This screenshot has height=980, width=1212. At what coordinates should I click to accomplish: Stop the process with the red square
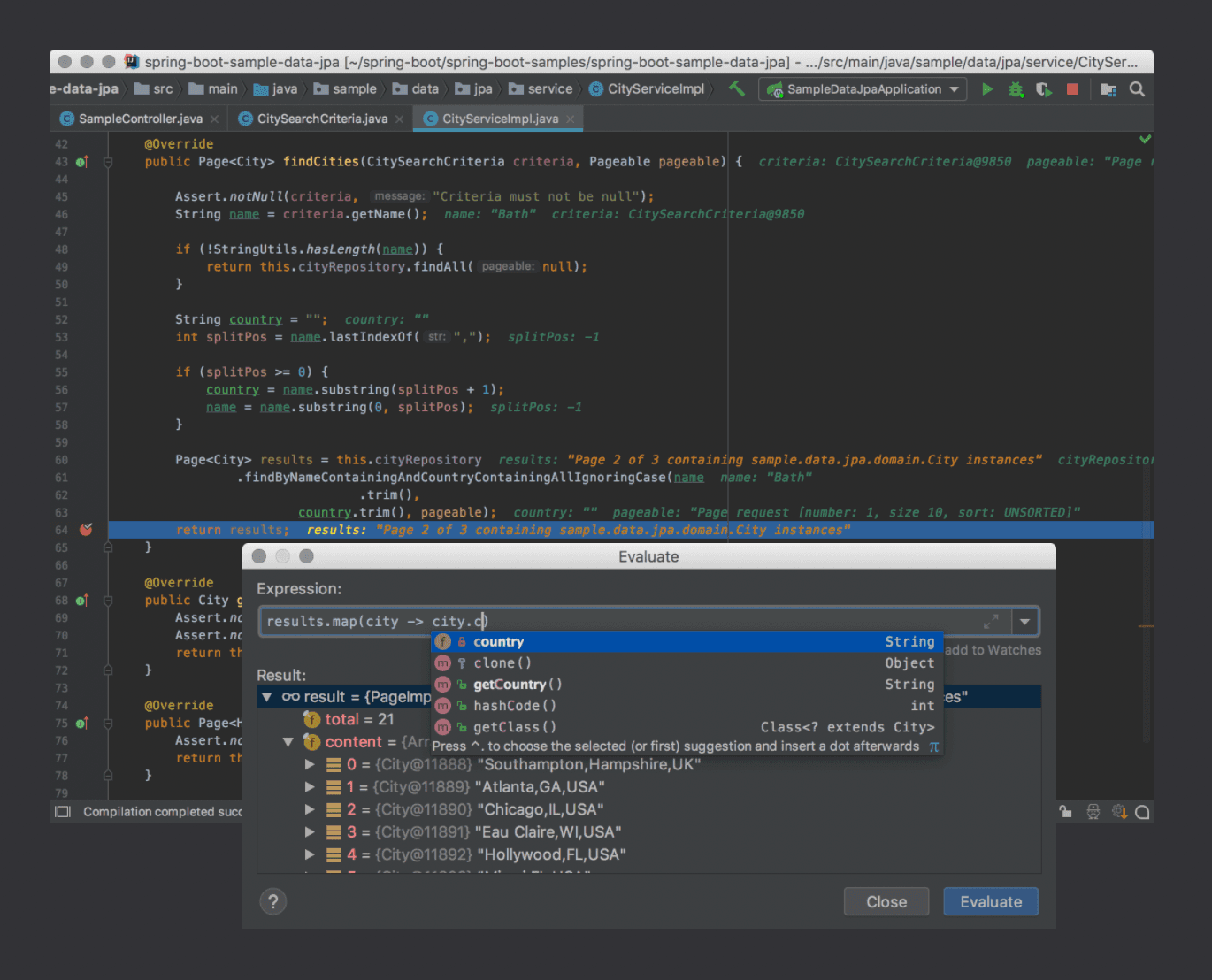pos(1072,89)
